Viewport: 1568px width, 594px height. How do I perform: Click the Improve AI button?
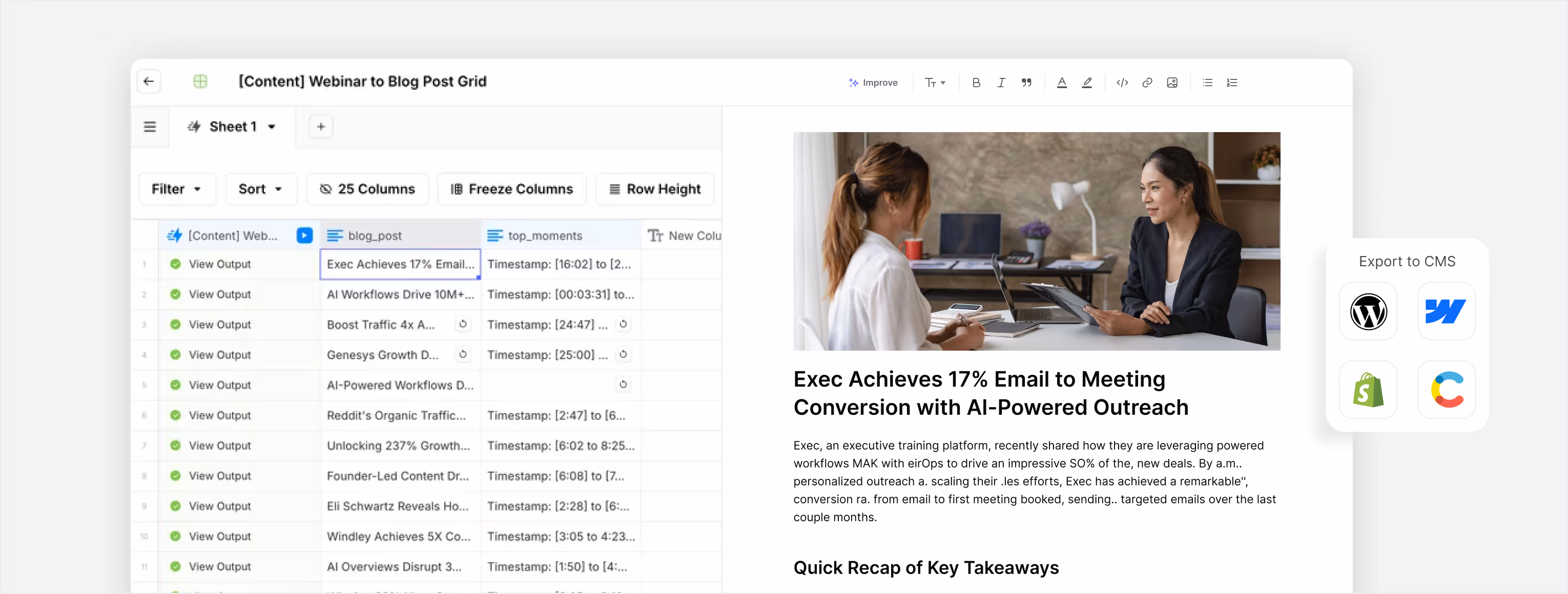(873, 82)
